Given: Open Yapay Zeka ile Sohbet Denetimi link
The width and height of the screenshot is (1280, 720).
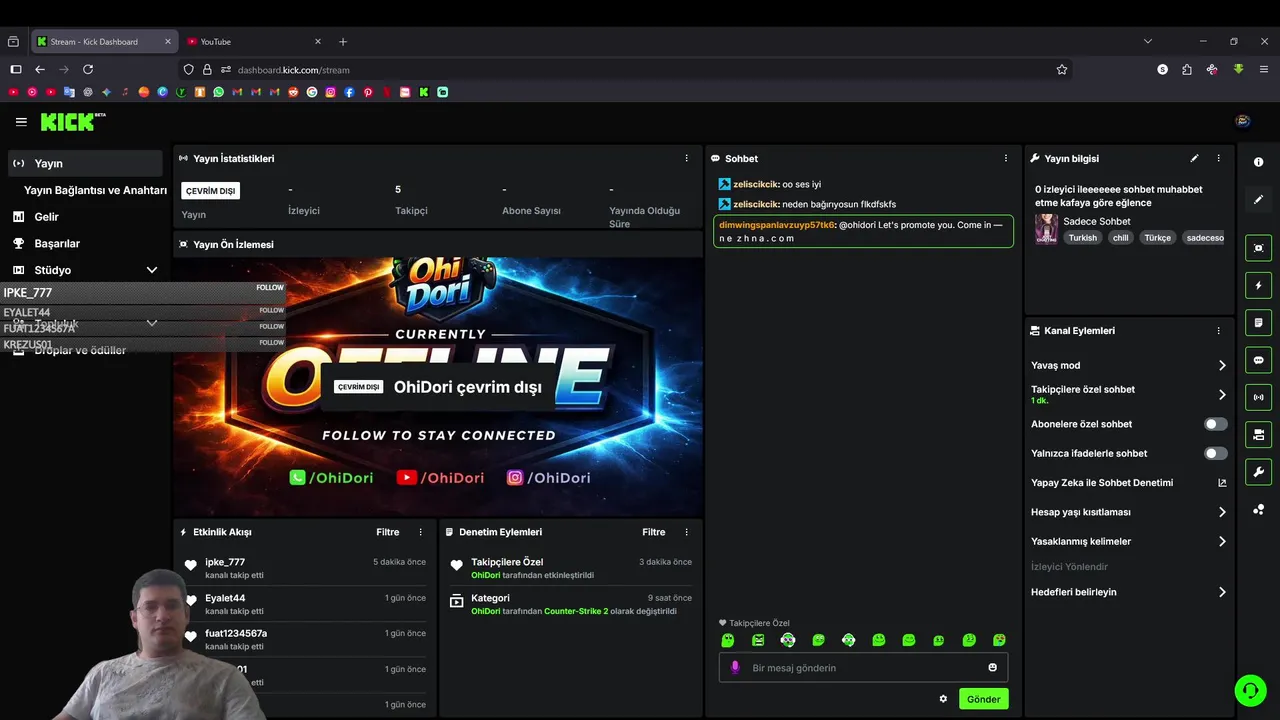Looking at the screenshot, I should click(x=1128, y=482).
